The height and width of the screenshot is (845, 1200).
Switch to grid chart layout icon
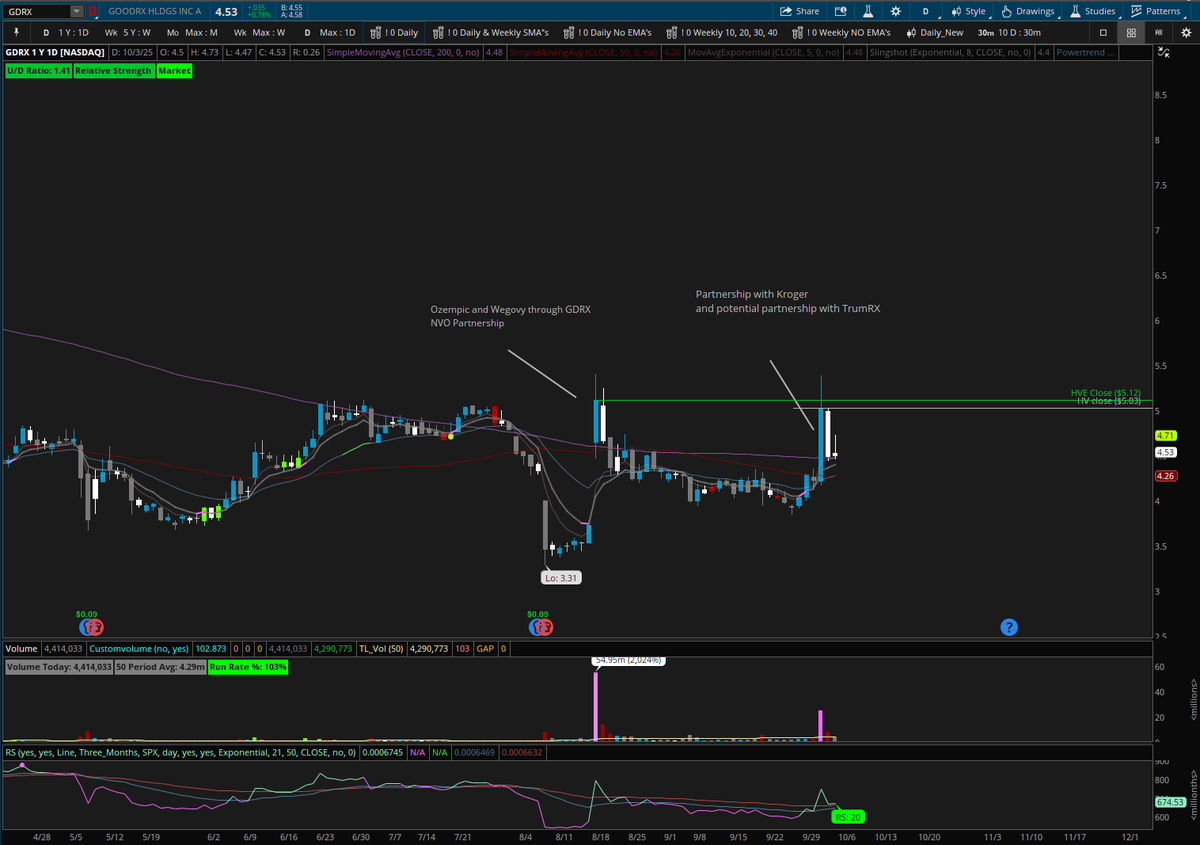1131,32
